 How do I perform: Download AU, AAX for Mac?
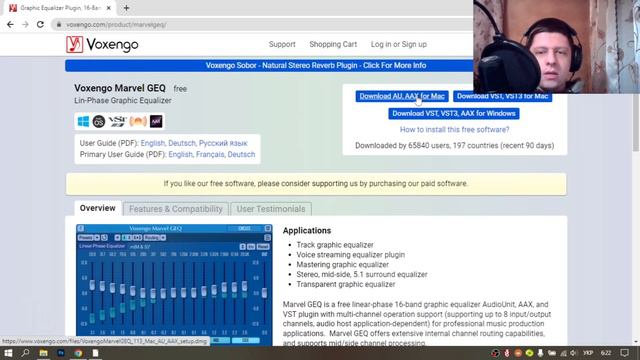coord(402,96)
